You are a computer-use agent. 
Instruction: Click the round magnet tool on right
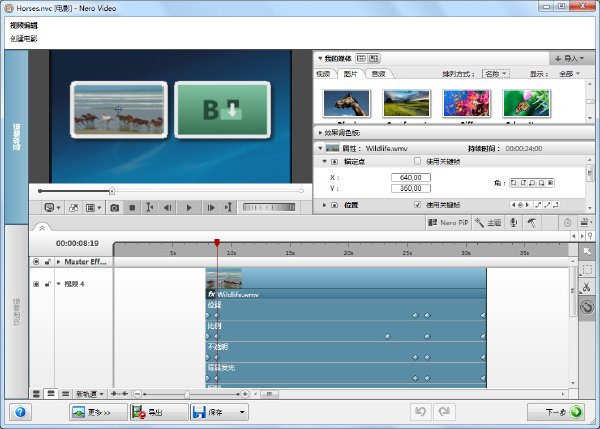coord(587,307)
